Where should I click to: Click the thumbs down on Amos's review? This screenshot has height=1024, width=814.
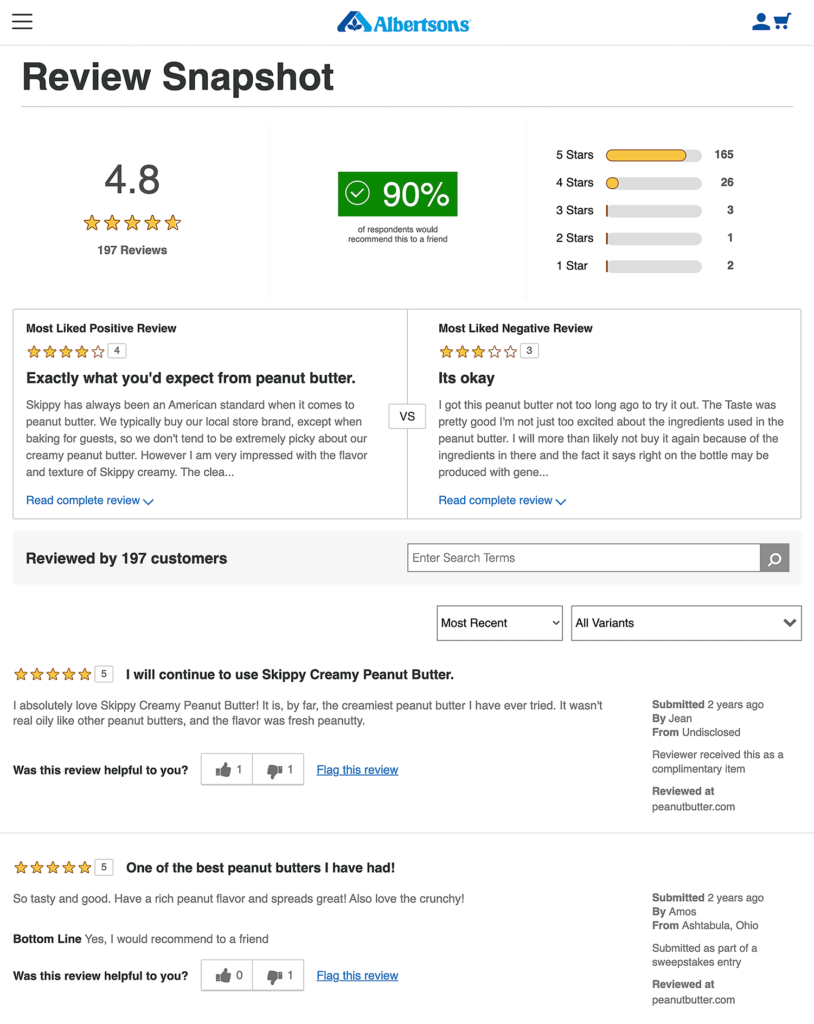(x=277, y=975)
